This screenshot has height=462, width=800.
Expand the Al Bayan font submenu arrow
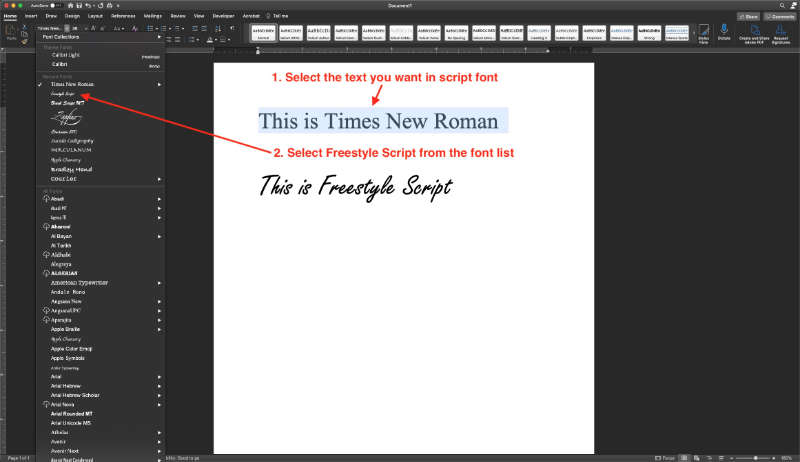click(x=159, y=236)
